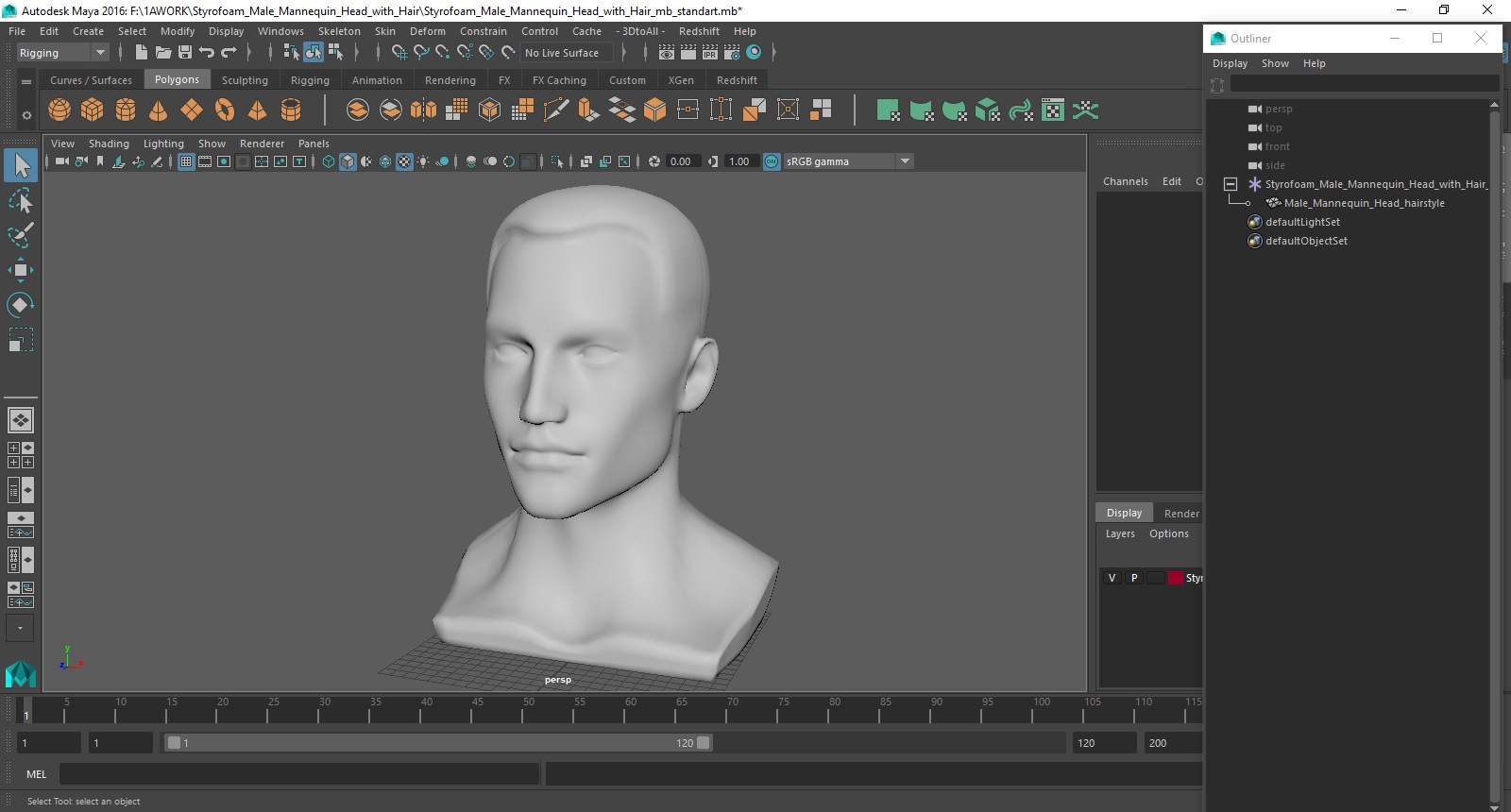
Task: Open the Outliner Show menu
Action: 1275,63
